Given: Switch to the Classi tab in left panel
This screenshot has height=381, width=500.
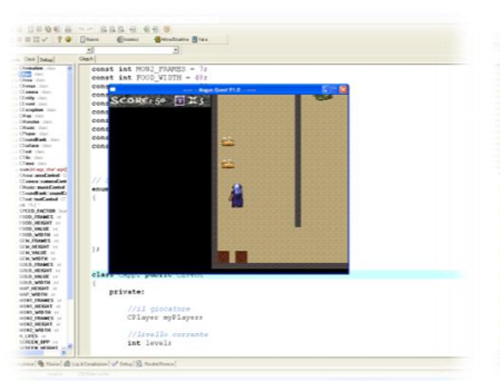Looking at the screenshot, I should (x=29, y=59).
